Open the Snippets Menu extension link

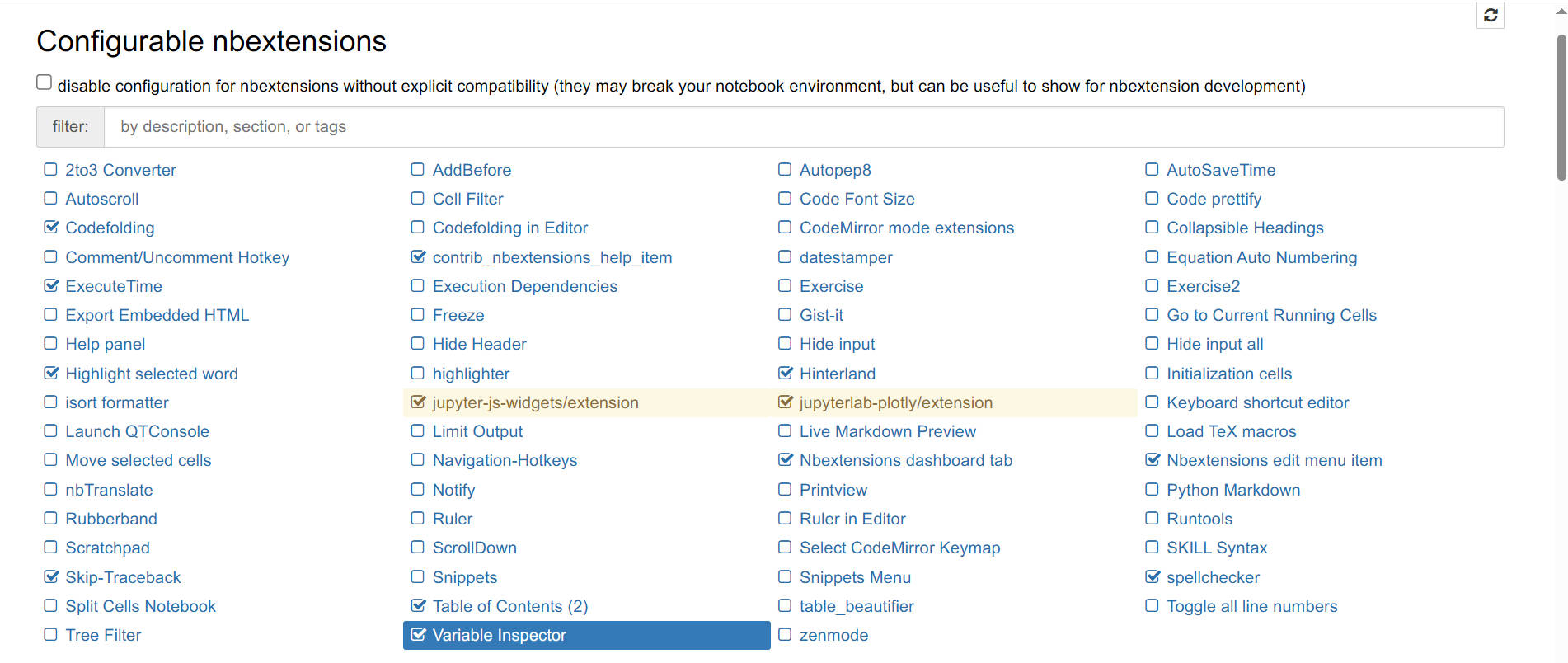click(855, 578)
